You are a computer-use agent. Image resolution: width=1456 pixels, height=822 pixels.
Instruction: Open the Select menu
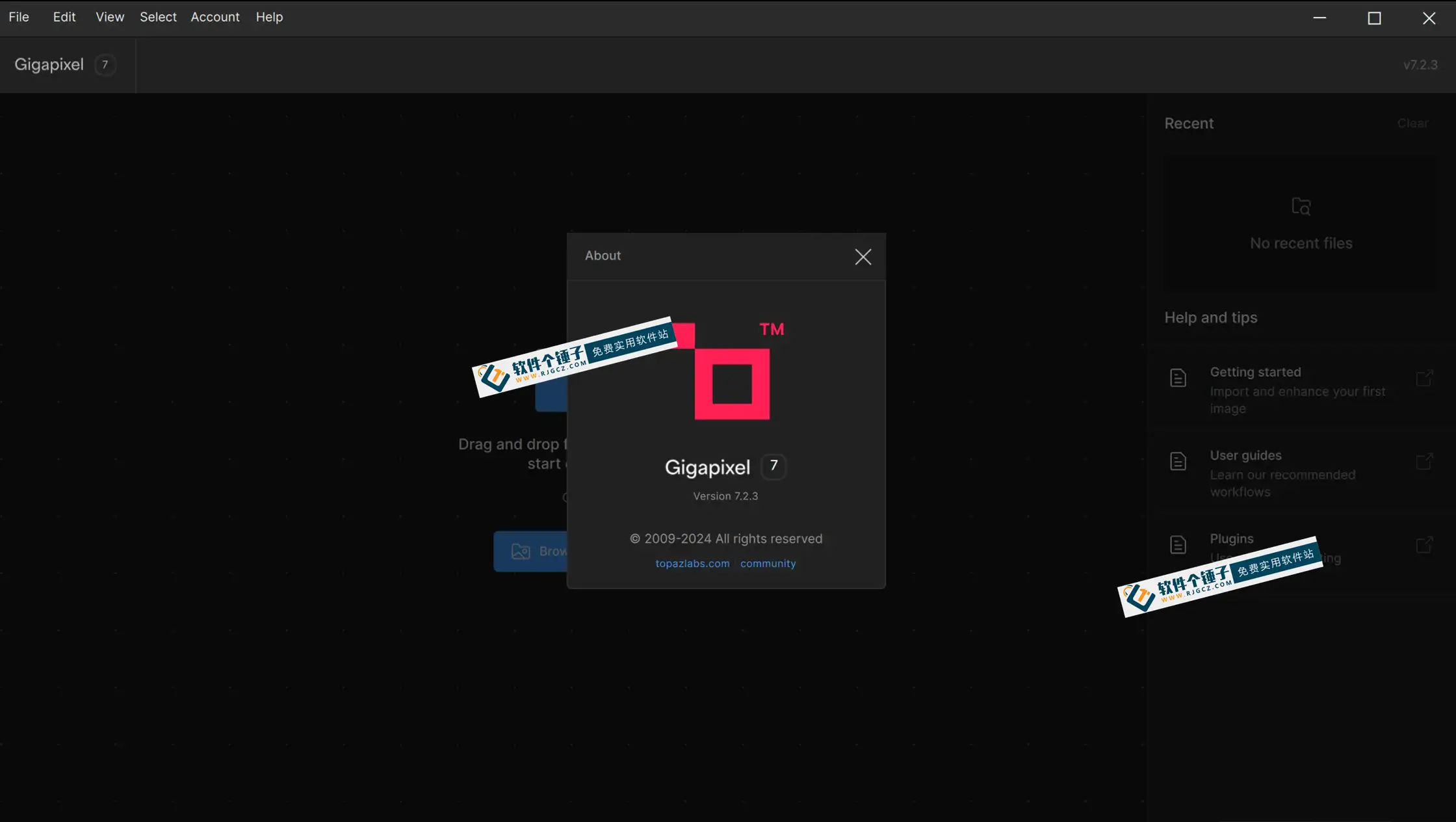tap(158, 18)
